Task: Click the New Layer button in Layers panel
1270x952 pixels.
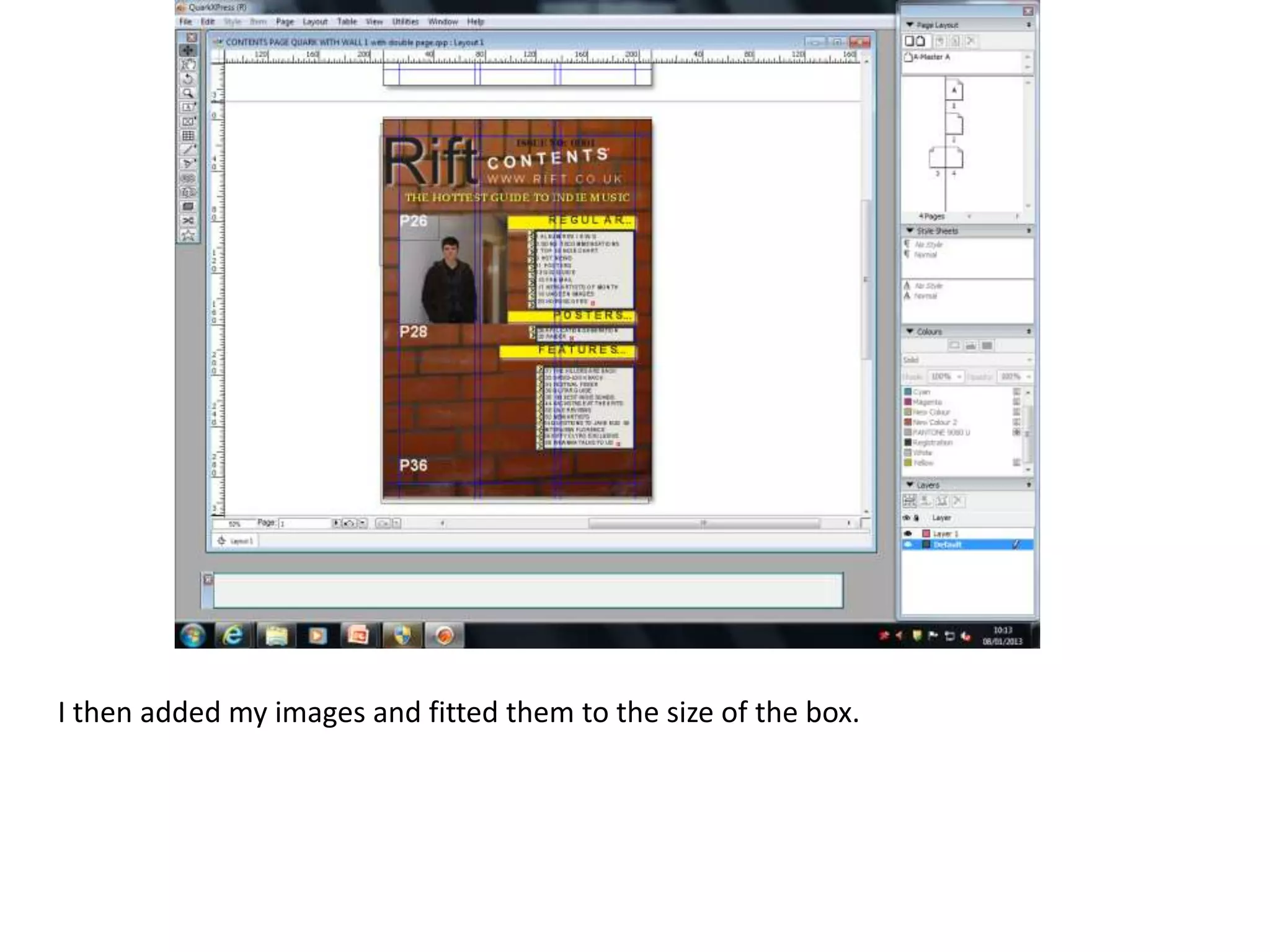Action: click(x=910, y=501)
